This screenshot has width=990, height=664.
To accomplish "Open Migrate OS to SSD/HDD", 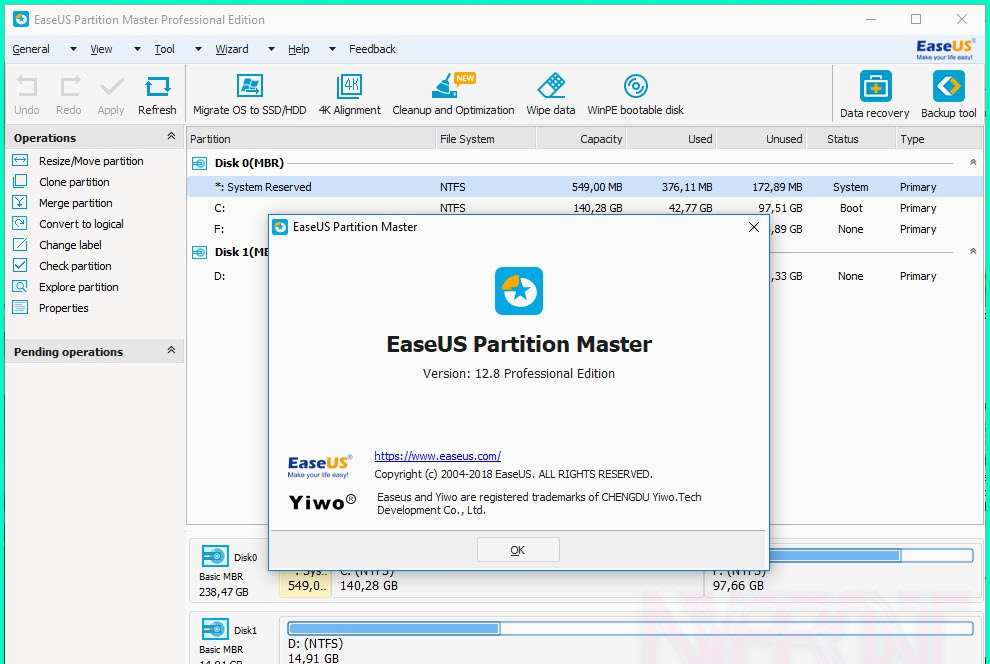I will pyautogui.click(x=249, y=95).
